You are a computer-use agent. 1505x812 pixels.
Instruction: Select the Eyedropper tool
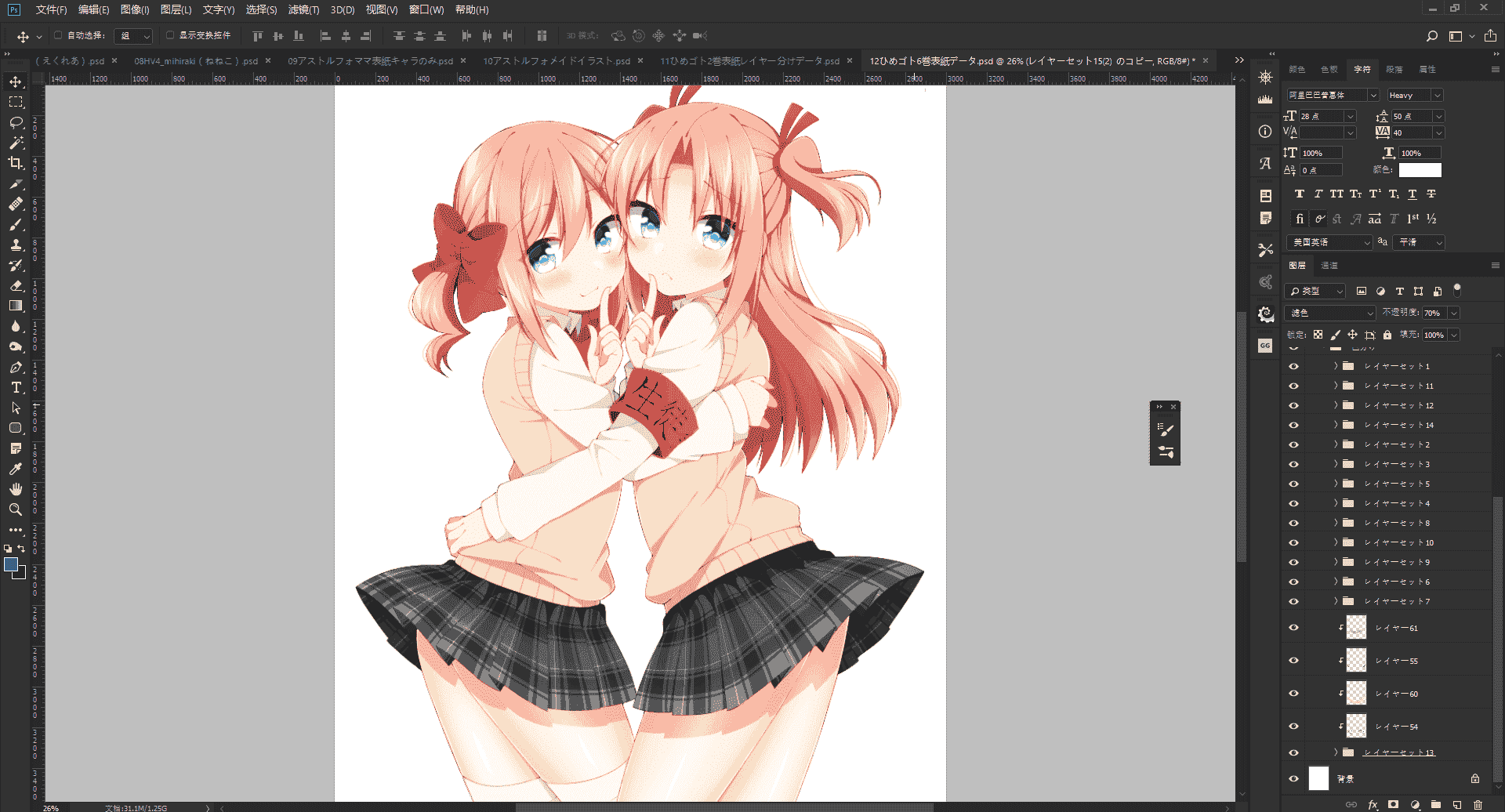(x=16, y=469)
